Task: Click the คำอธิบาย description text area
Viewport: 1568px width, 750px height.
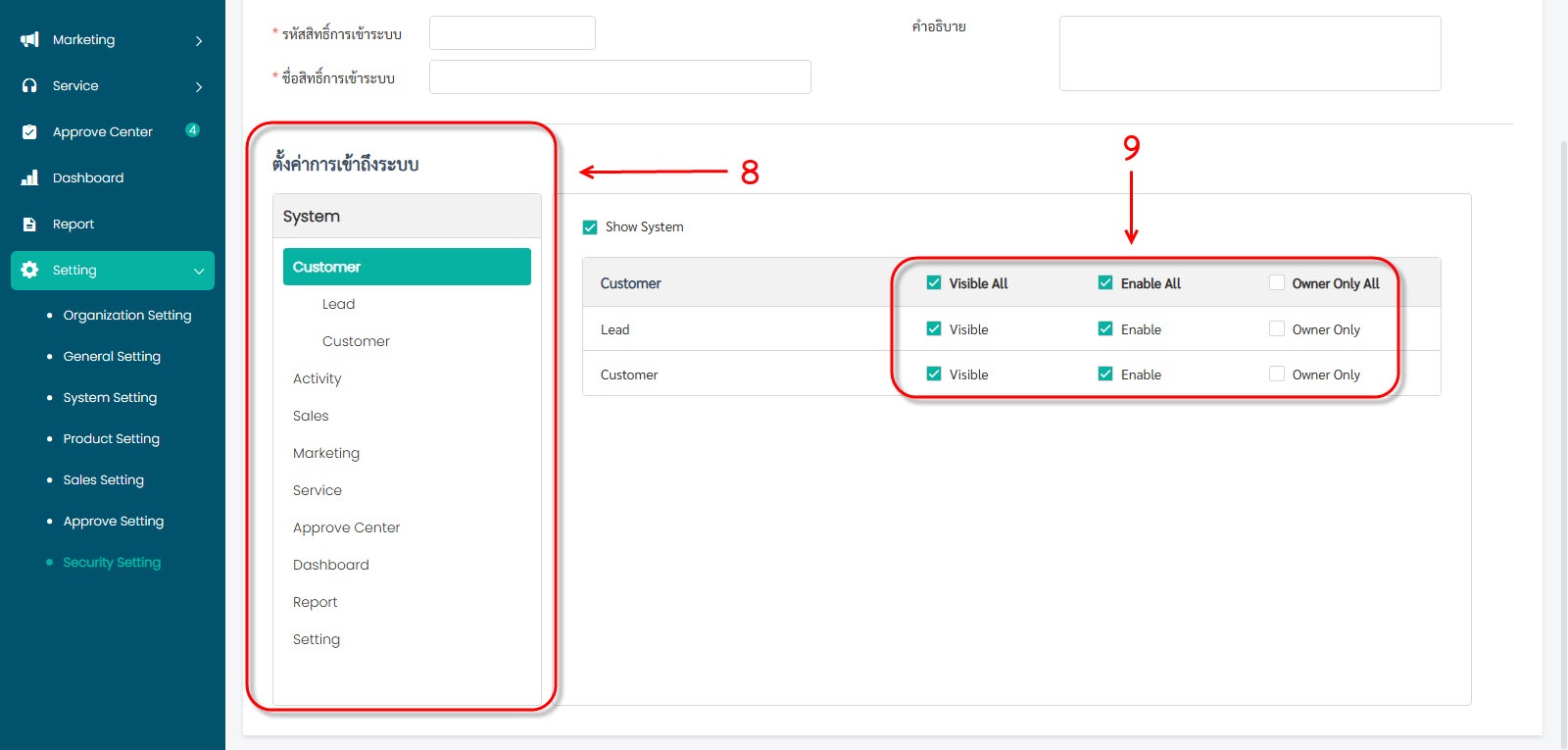Action: (1249, 54)
